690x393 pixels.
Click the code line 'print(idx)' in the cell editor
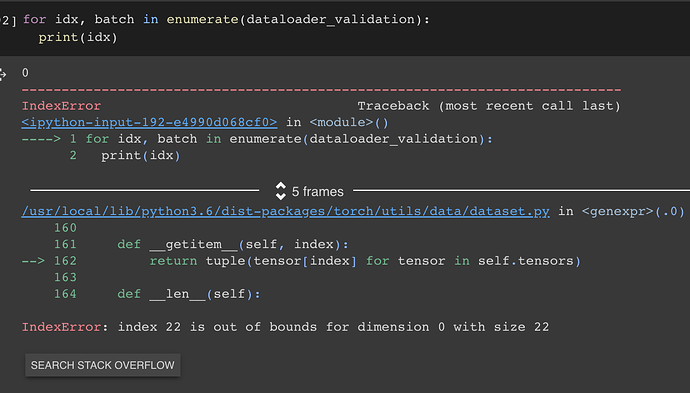[78, 37]
